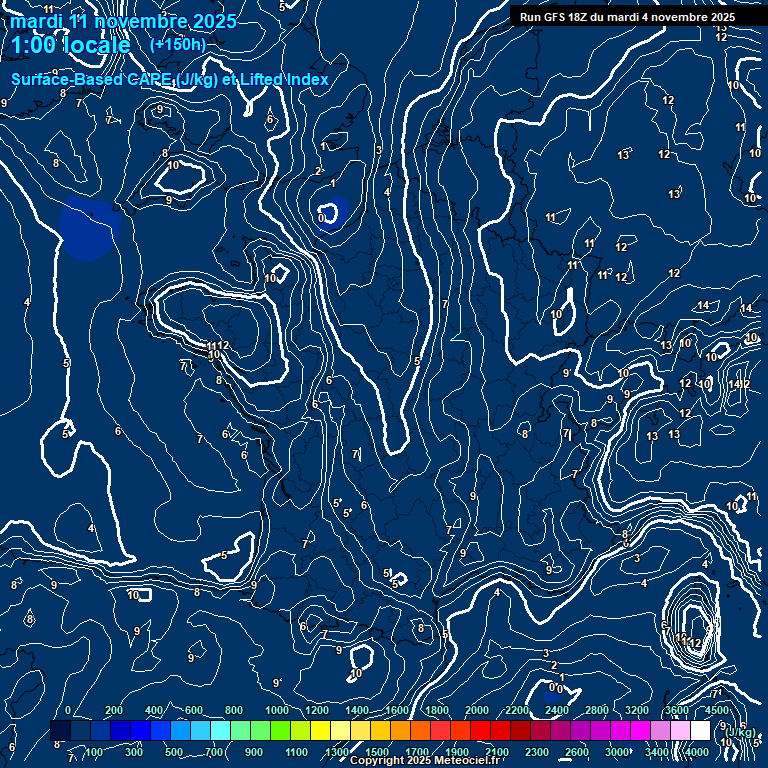Click the '4000' legend value

tap(697, 752)
